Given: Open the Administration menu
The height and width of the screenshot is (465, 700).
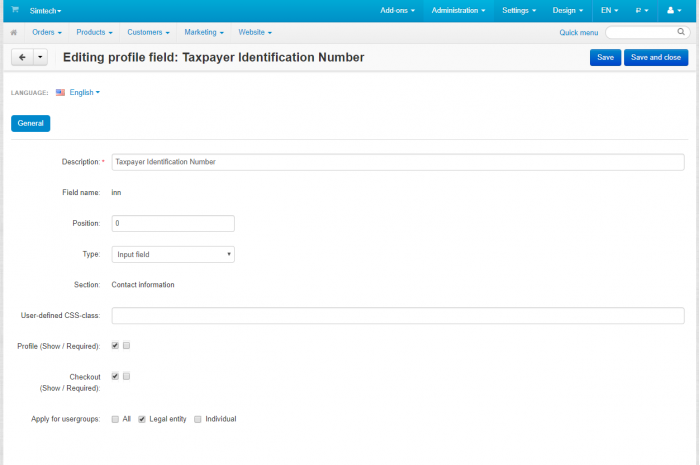Looking at the screenshot, I should 458,10.
